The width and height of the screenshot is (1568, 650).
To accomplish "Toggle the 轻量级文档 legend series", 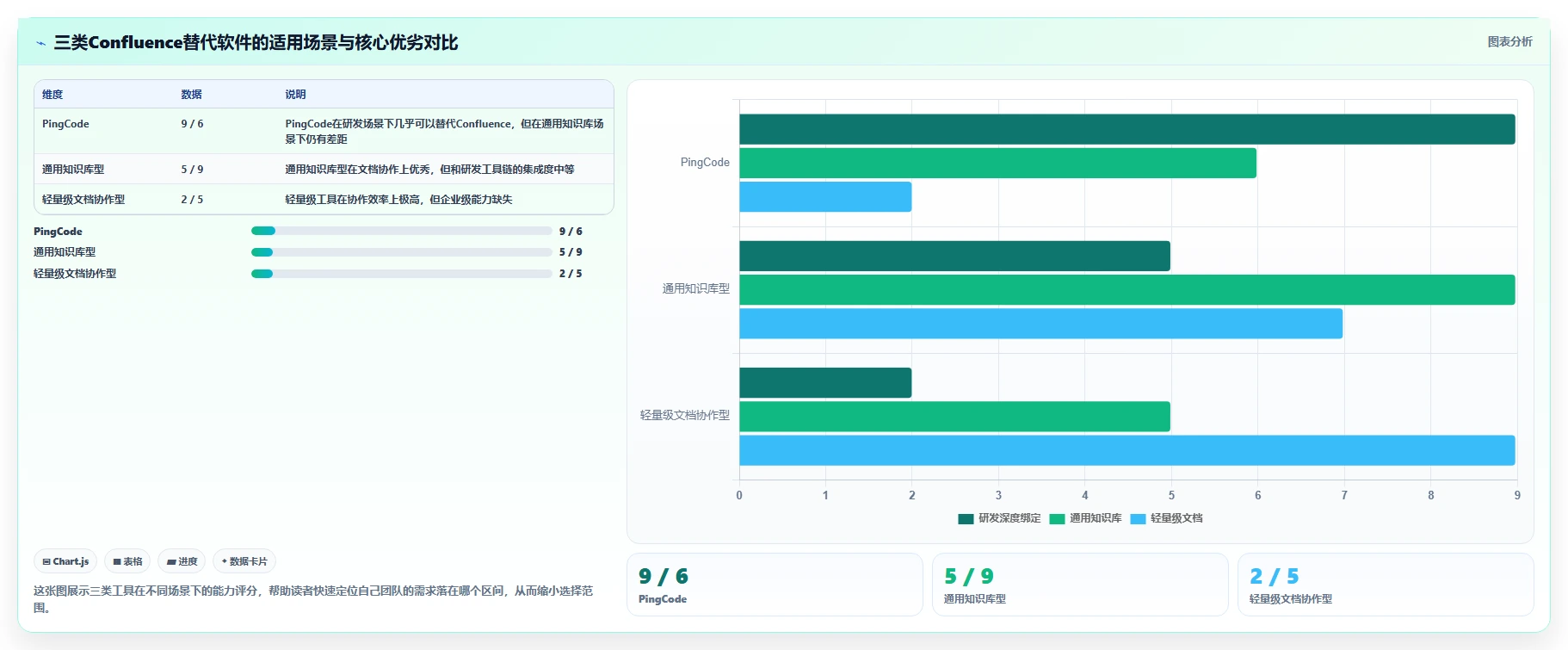I will click(1166, 518).
